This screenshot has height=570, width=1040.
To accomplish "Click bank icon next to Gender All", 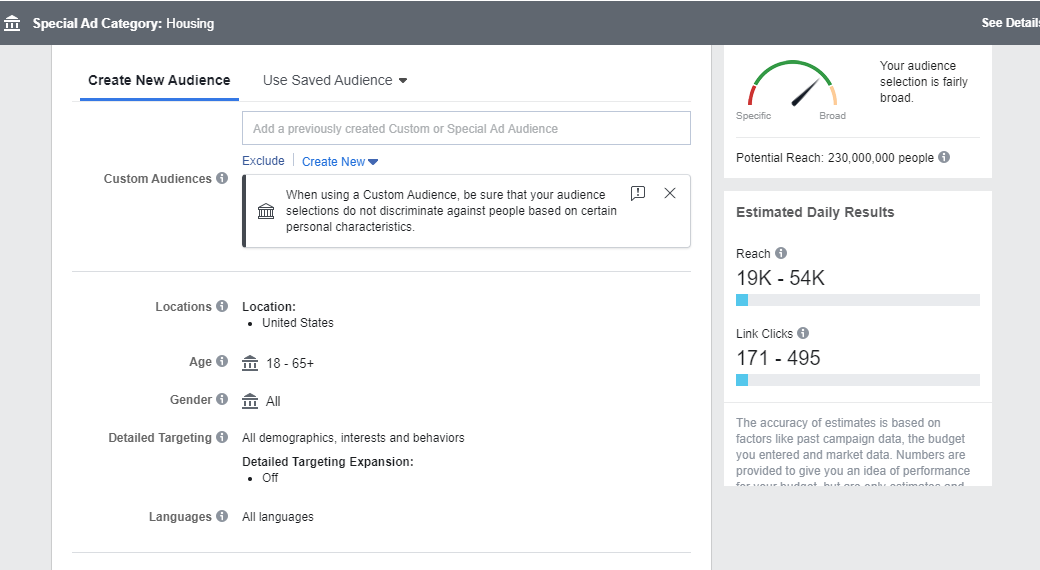I will point(250,401).
